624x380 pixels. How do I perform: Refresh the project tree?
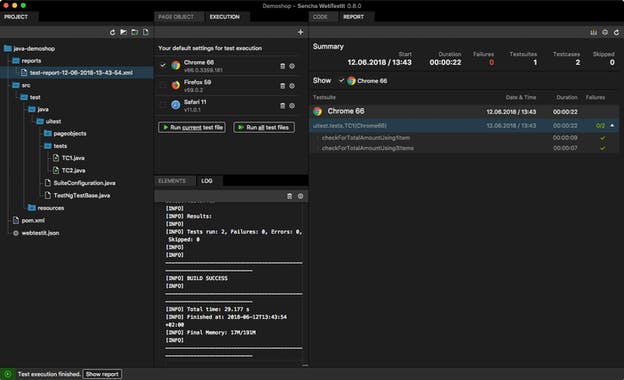pos(112,32)
